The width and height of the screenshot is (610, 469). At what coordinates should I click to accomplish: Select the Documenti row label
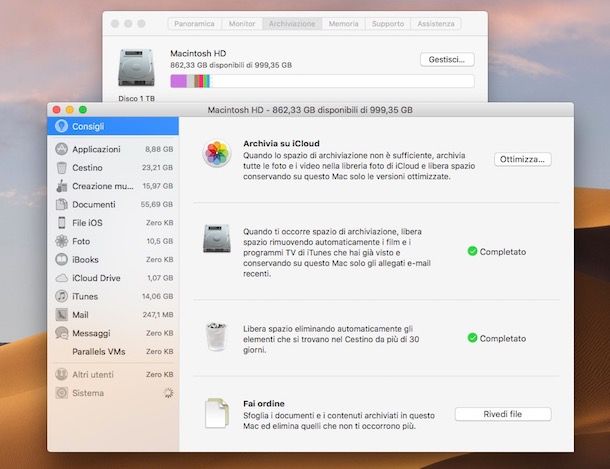point(94,204)
